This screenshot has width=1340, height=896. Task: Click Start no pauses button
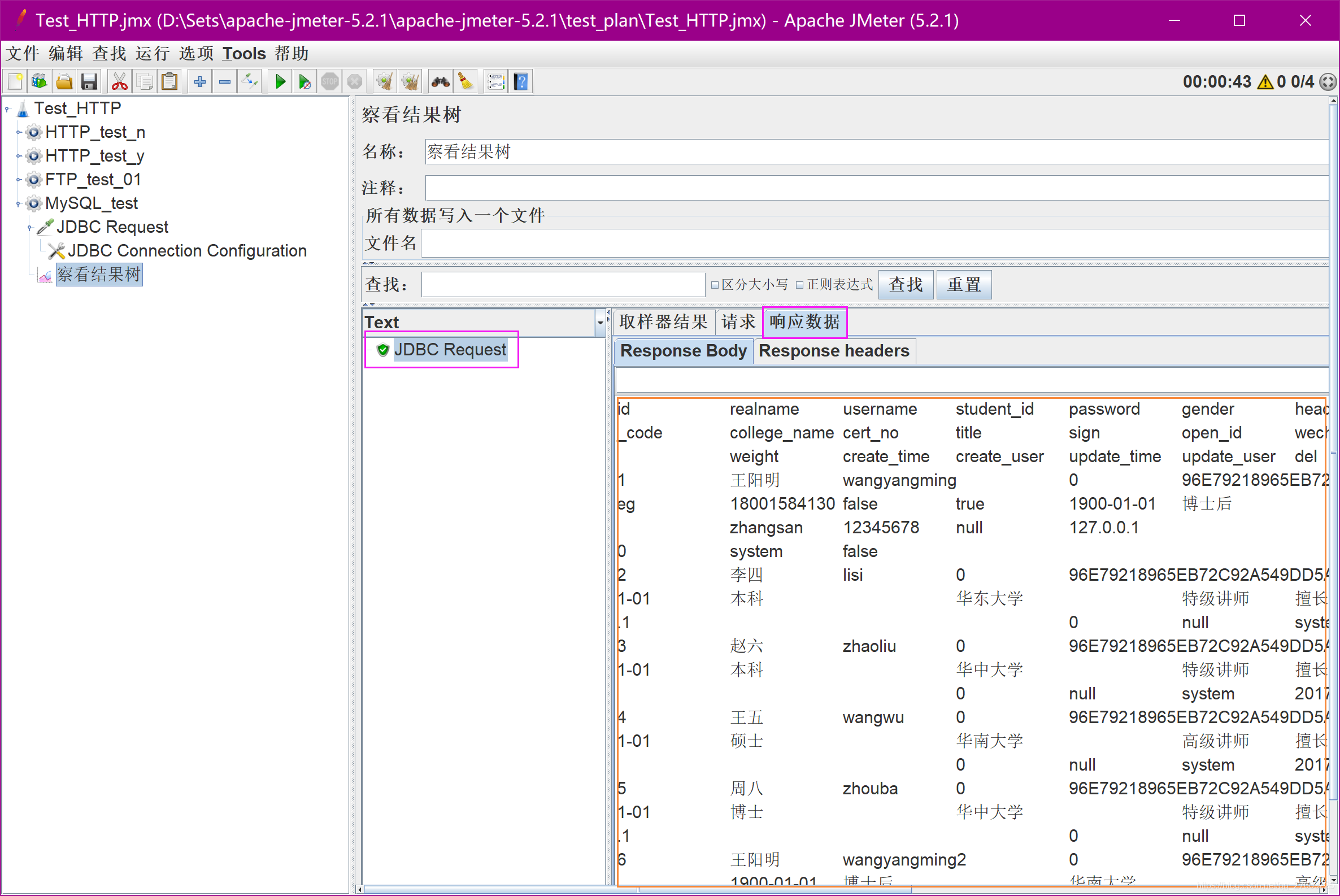point(304,82)
